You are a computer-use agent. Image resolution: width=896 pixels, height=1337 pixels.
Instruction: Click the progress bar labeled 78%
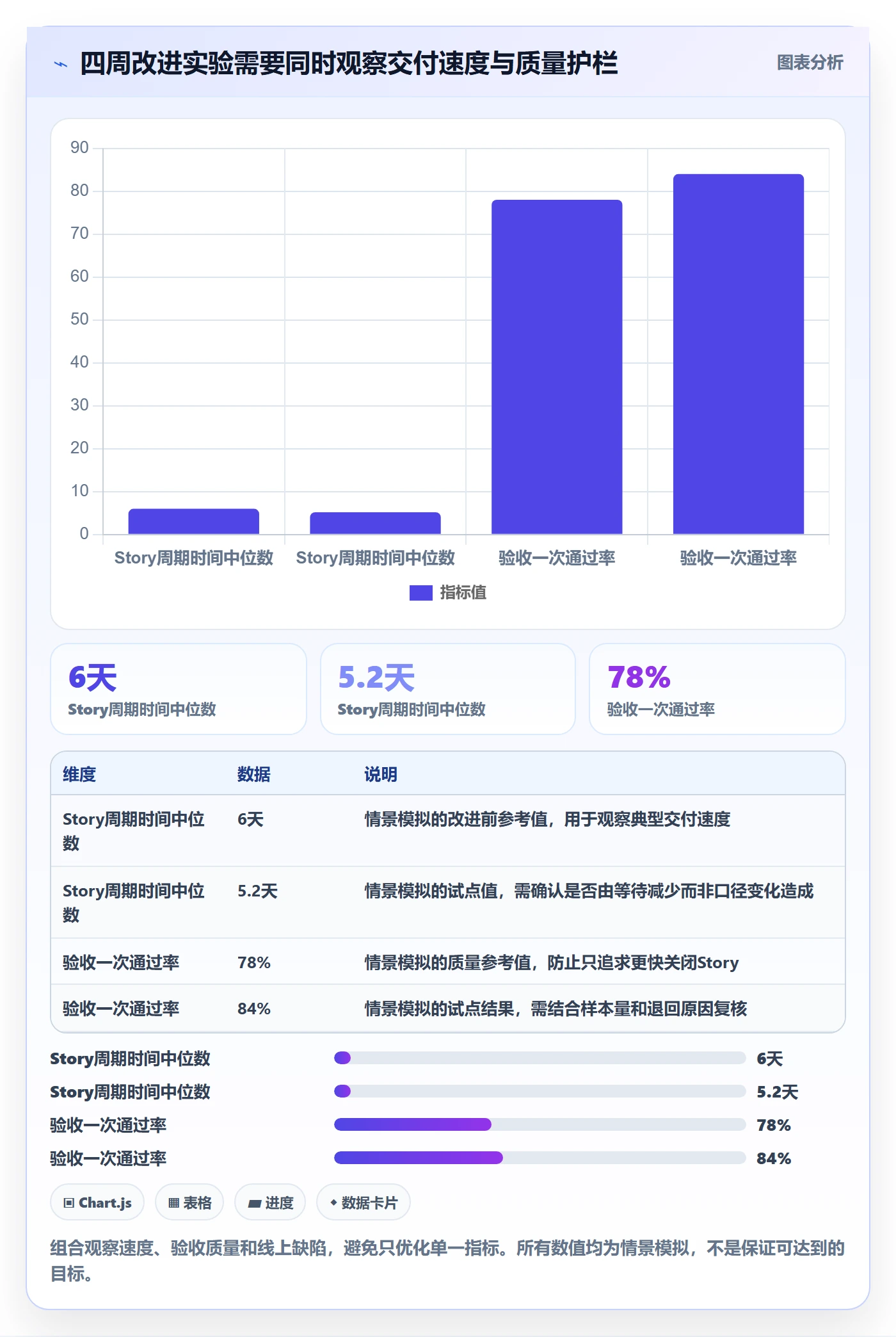(540, 1124)
